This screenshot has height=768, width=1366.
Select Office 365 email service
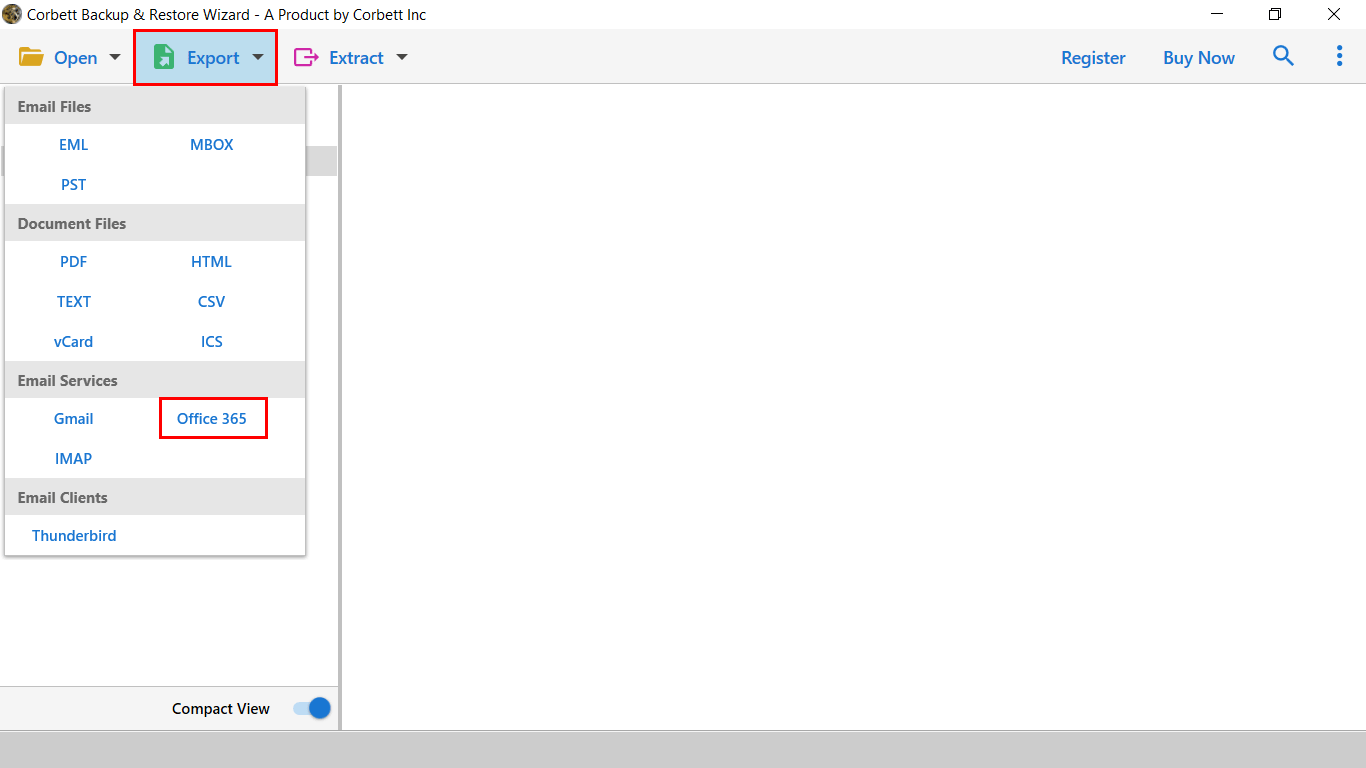point(212,418)
